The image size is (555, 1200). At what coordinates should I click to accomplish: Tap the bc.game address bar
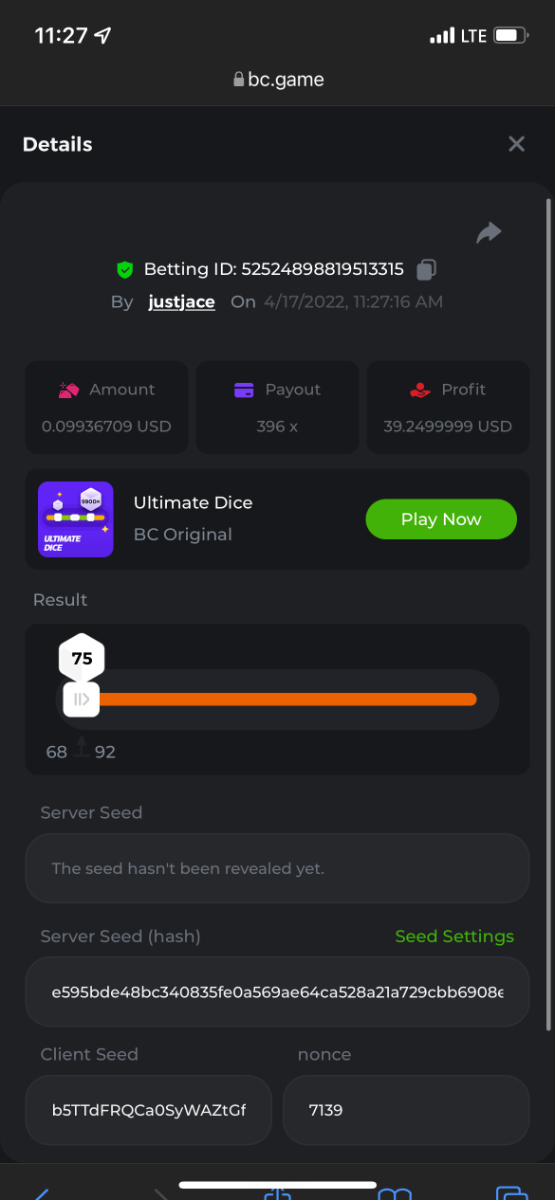[x=277, y=80]
